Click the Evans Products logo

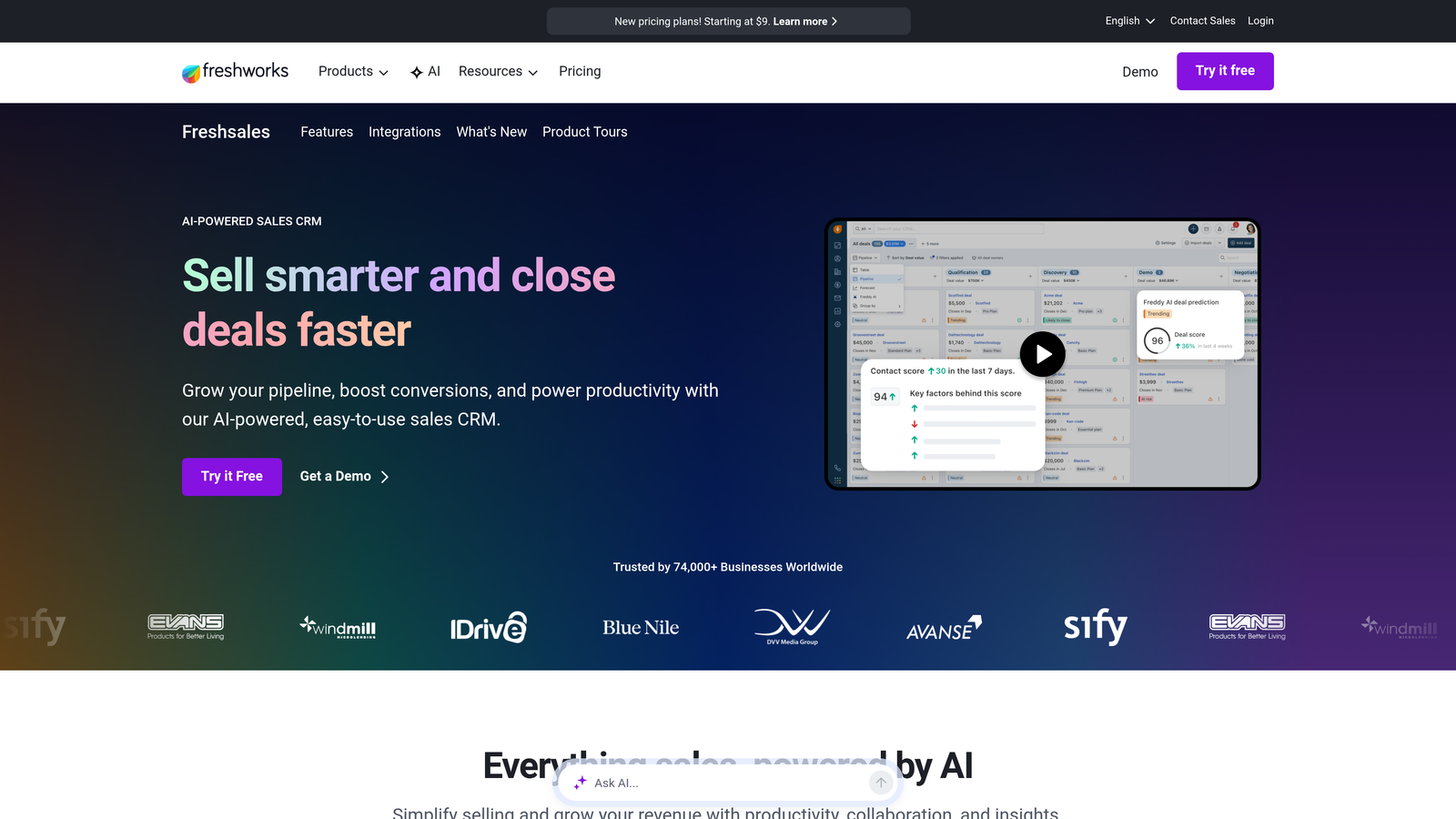click(x=186, y=626)
